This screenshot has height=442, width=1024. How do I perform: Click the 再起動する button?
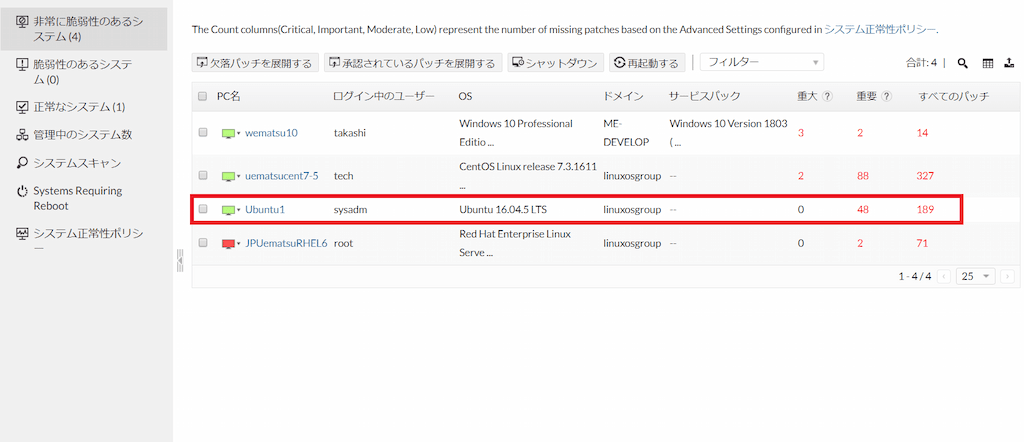(x=647, y=63)
